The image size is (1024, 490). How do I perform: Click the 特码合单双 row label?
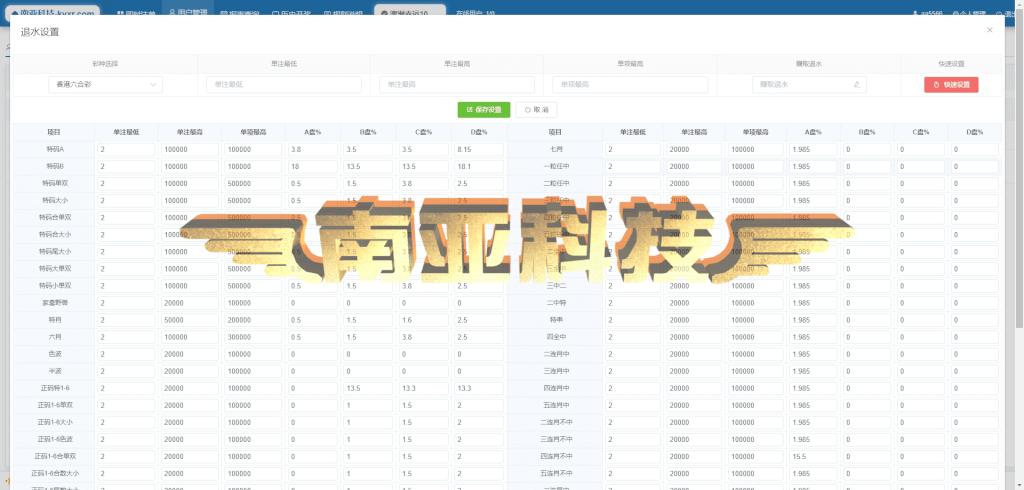[x=54, y=217]
